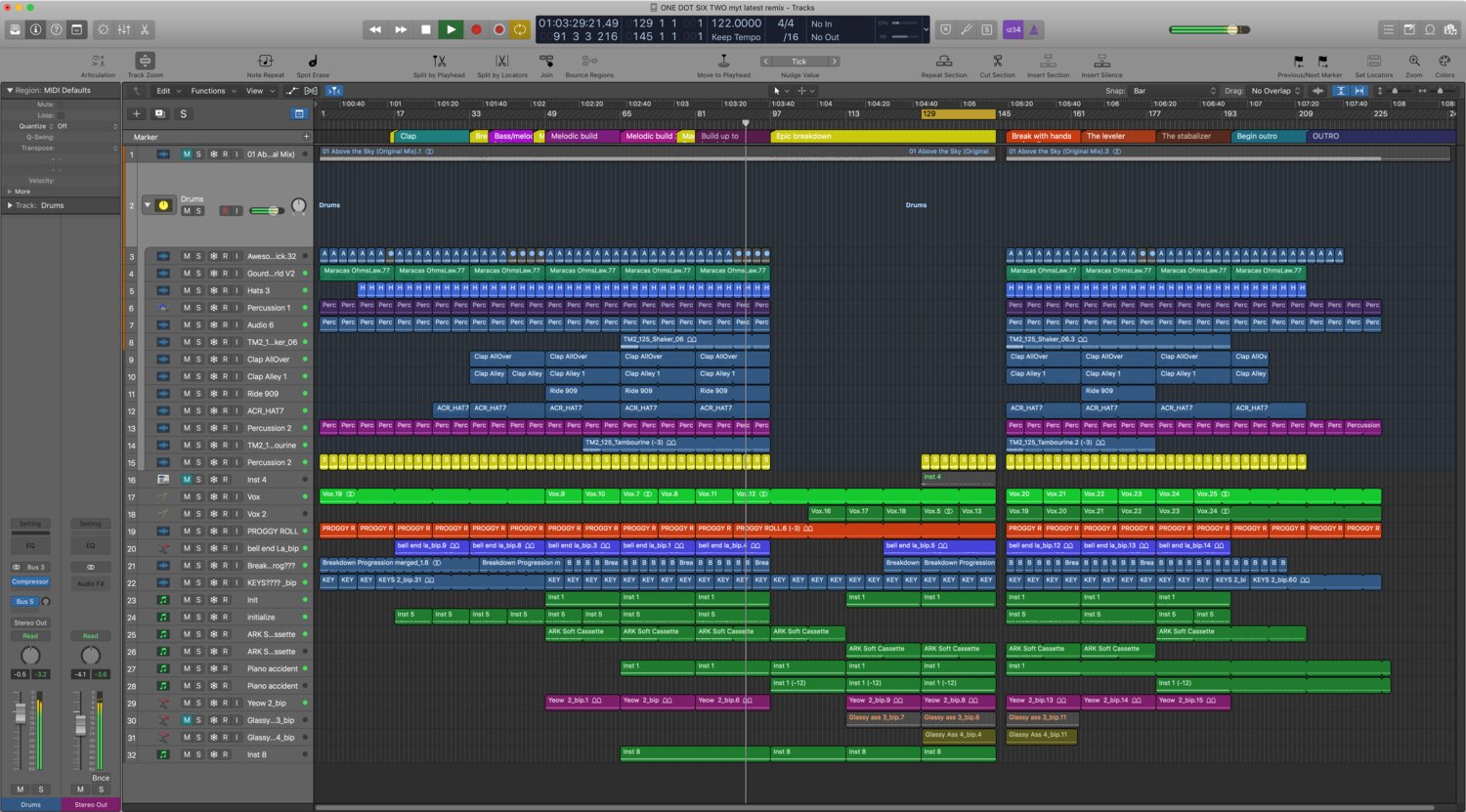Click the Spot Erase toolbar icon
The image size is (1466, 812).
(x=313, y=62)
